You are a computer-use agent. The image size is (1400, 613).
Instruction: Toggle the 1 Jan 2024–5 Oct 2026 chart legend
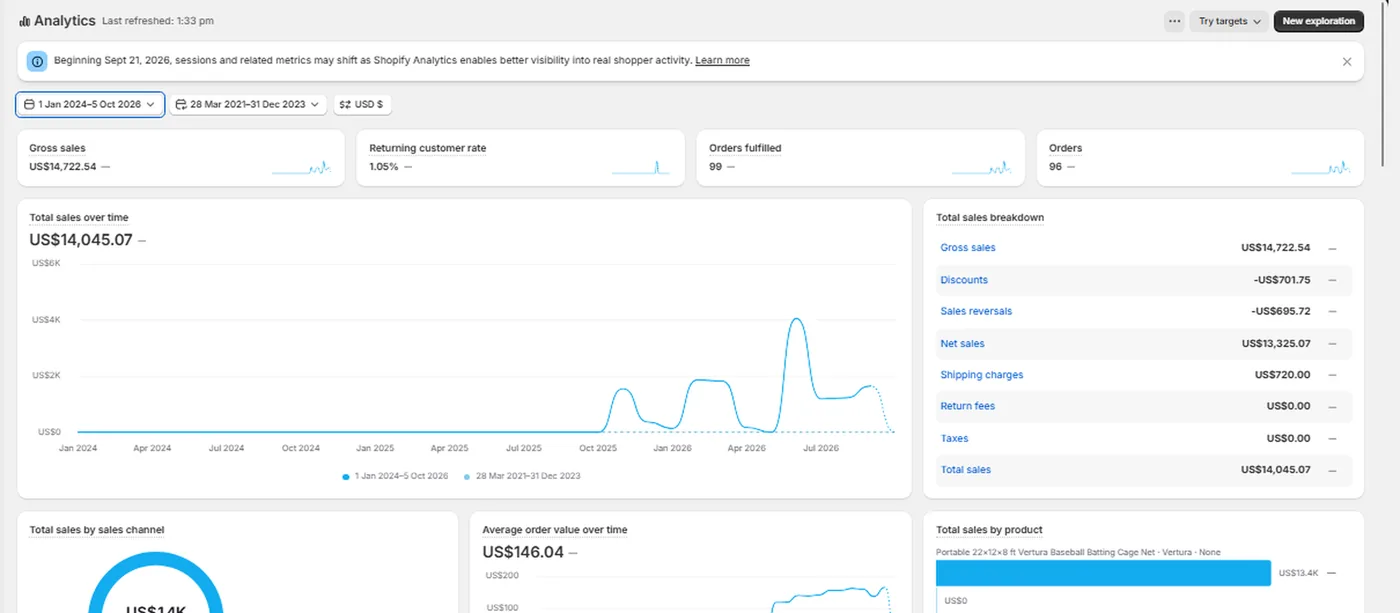395,476
